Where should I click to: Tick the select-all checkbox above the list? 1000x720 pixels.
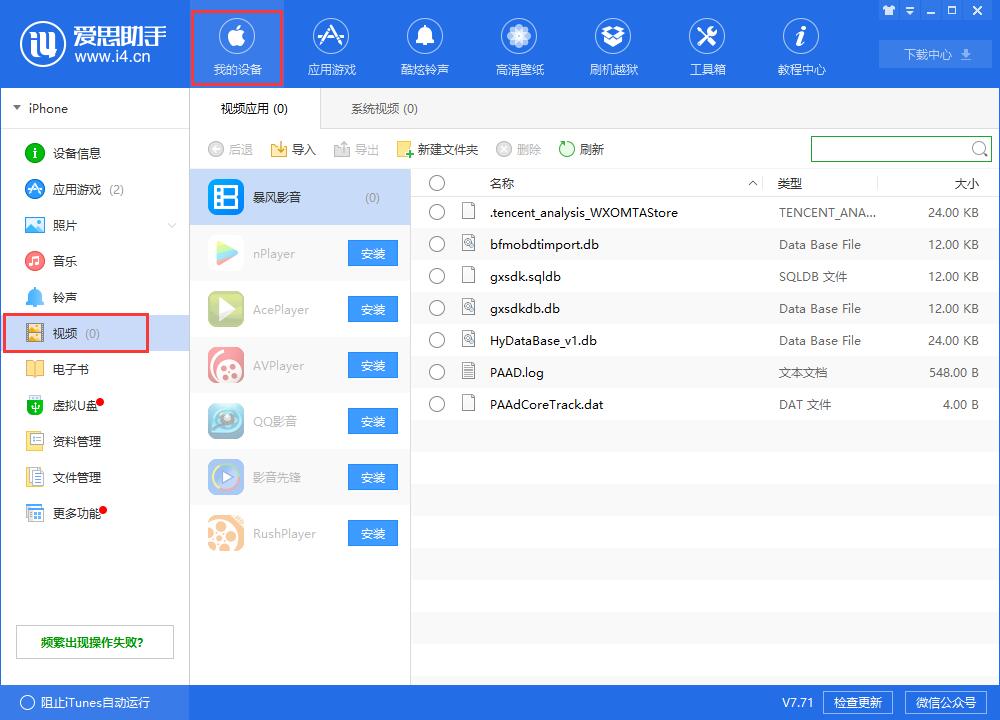437,183
